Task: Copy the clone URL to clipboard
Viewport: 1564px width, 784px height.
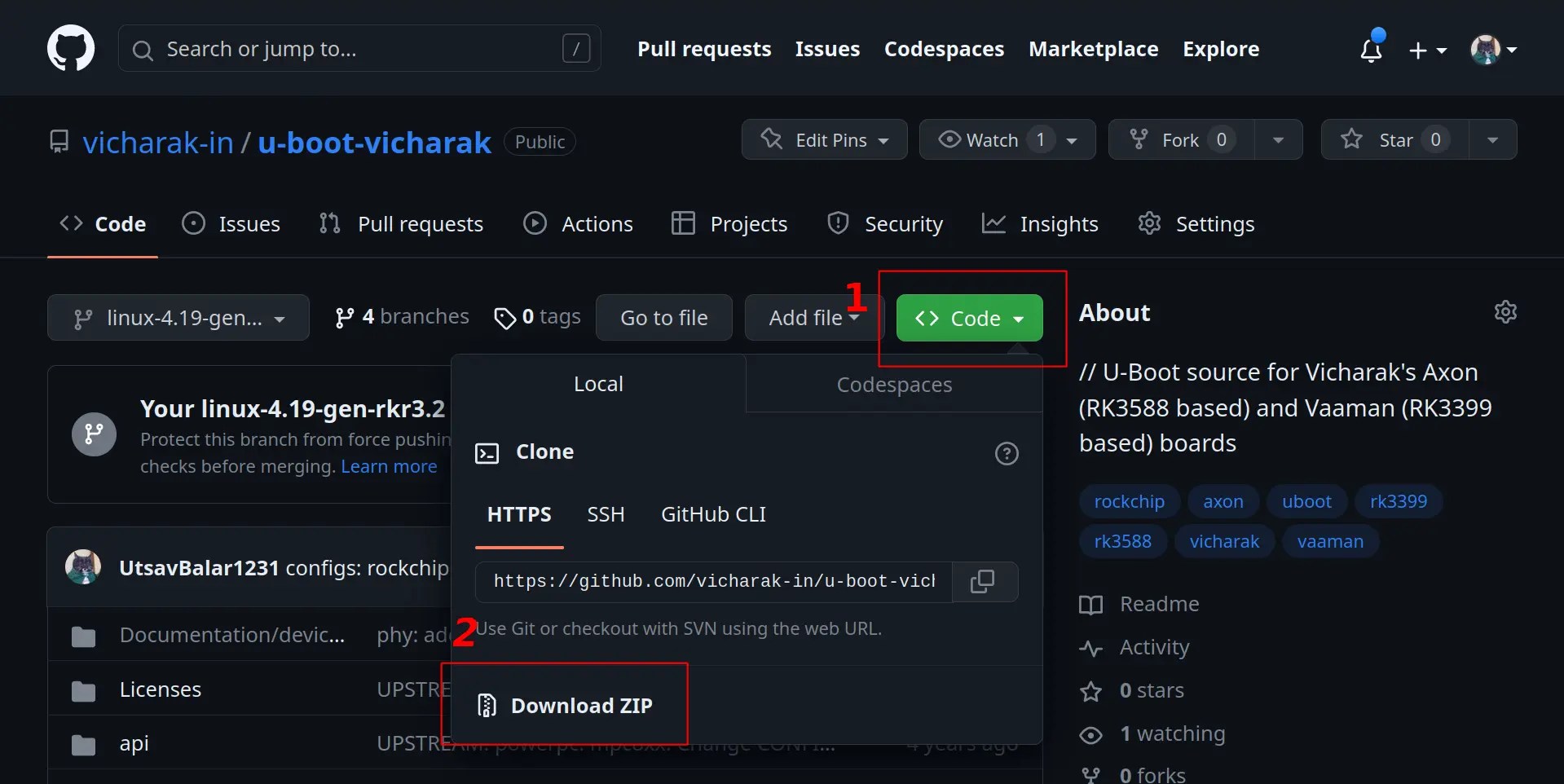Action: 984,581
